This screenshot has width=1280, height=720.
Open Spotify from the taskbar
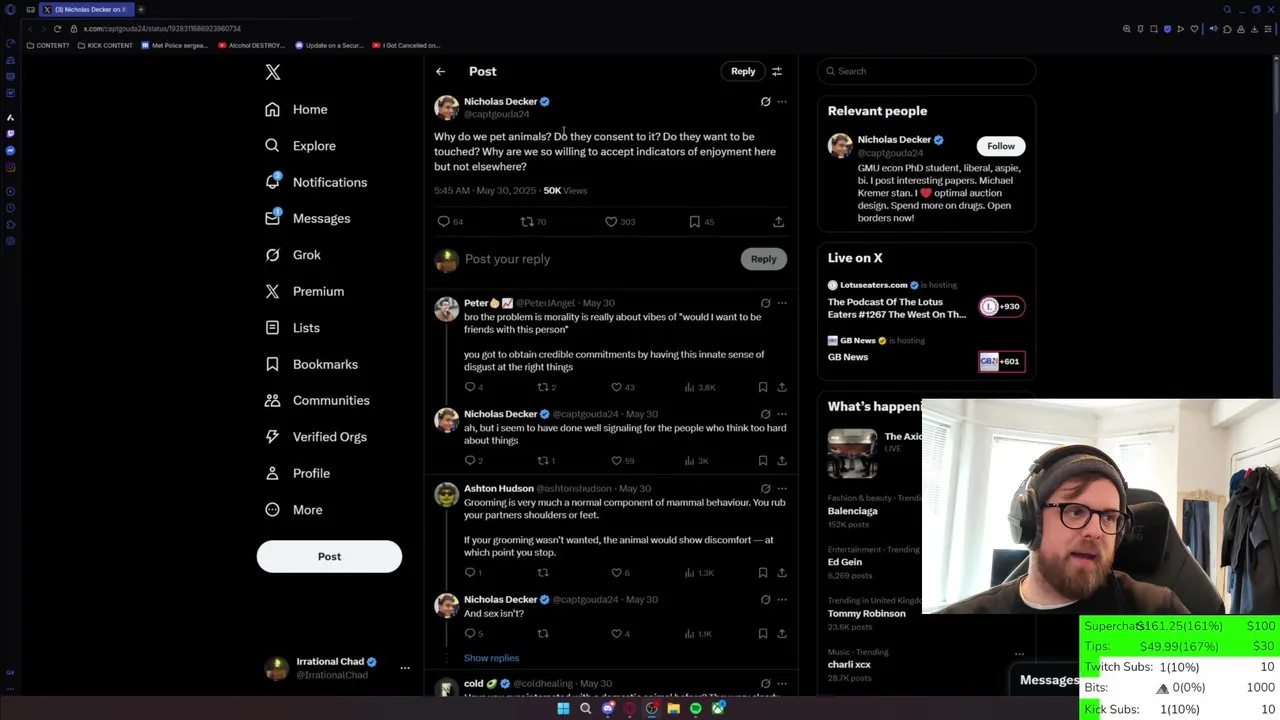[x=695, y=709]
